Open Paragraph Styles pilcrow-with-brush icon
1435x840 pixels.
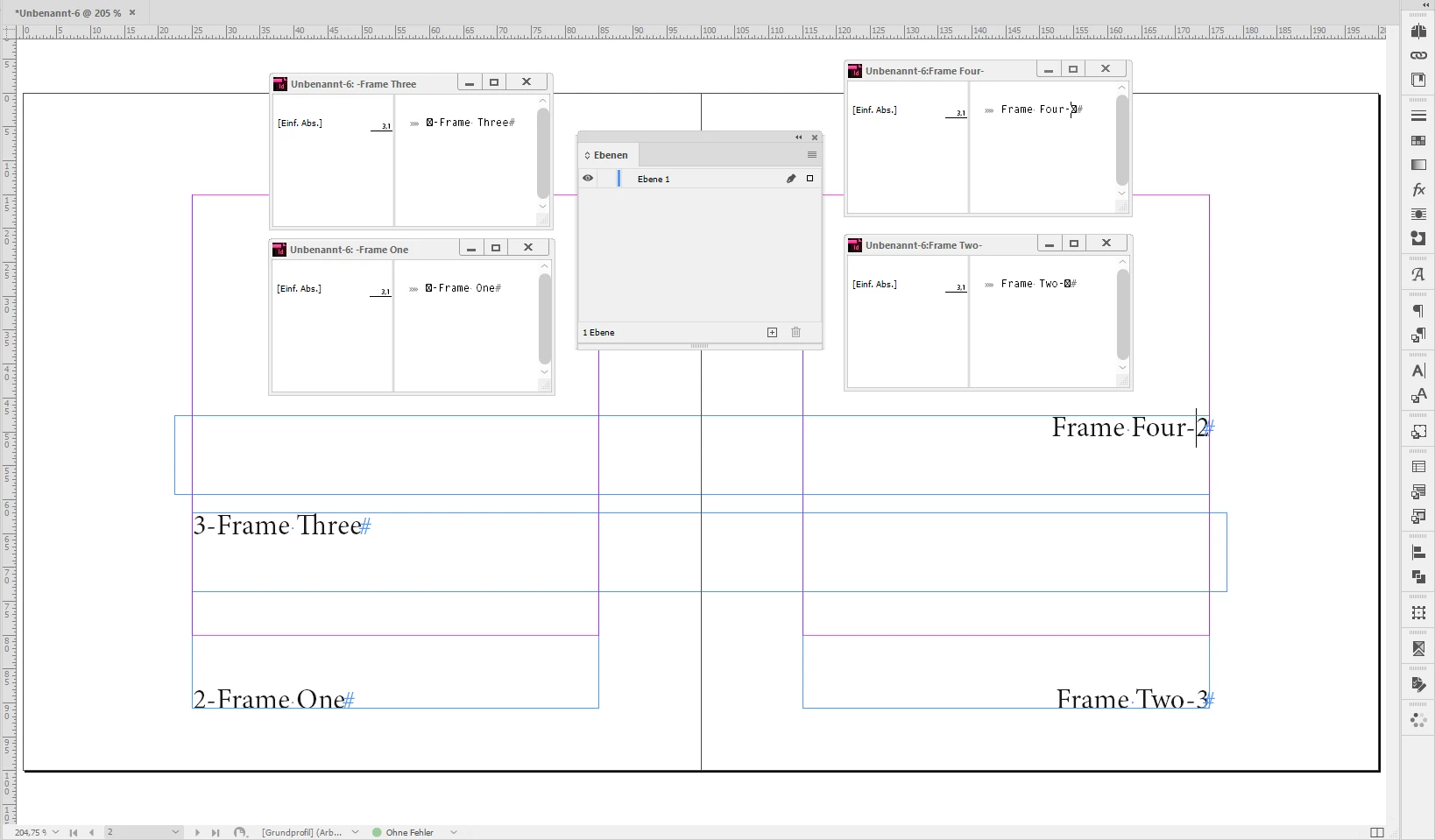click(x=1418, y=335)
